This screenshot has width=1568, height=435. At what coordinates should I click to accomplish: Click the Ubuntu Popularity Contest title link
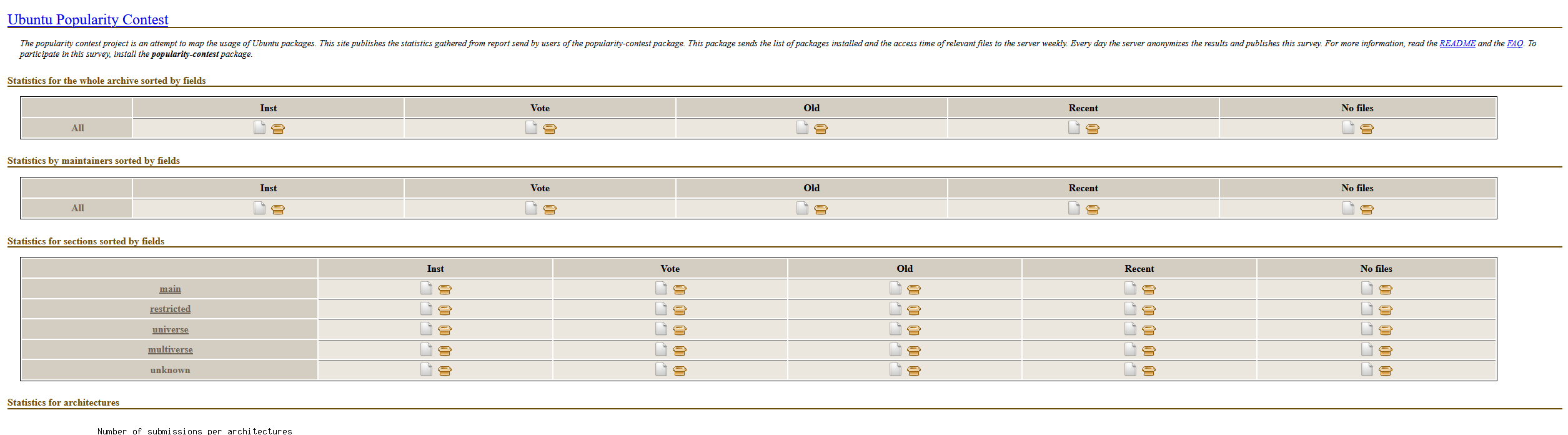click(x=88, y=19)
